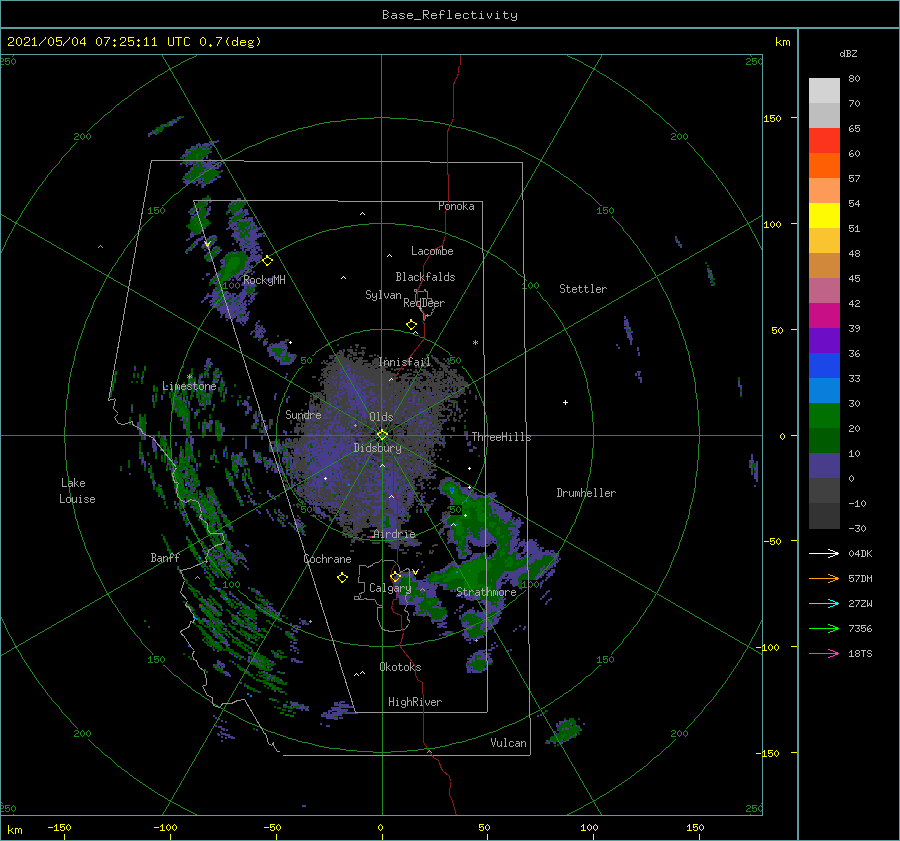This screenshot has height=841, width=900.
Task: Select the 20 dBZ green color swatch
Action: coord(824,416)
